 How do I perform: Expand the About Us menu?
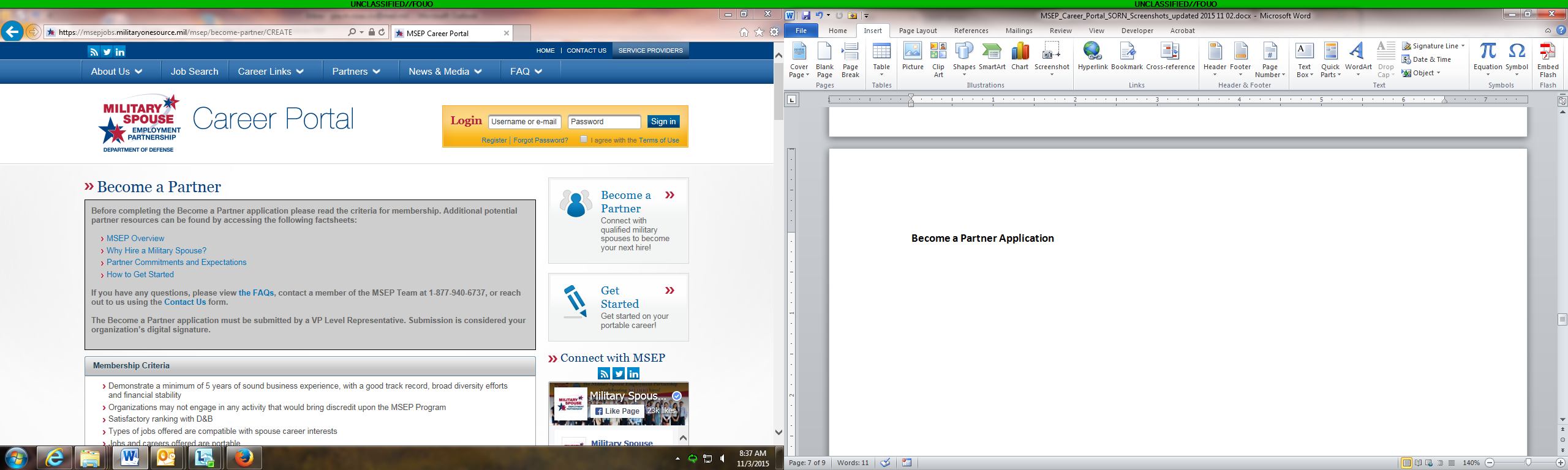tap(116, 72)
